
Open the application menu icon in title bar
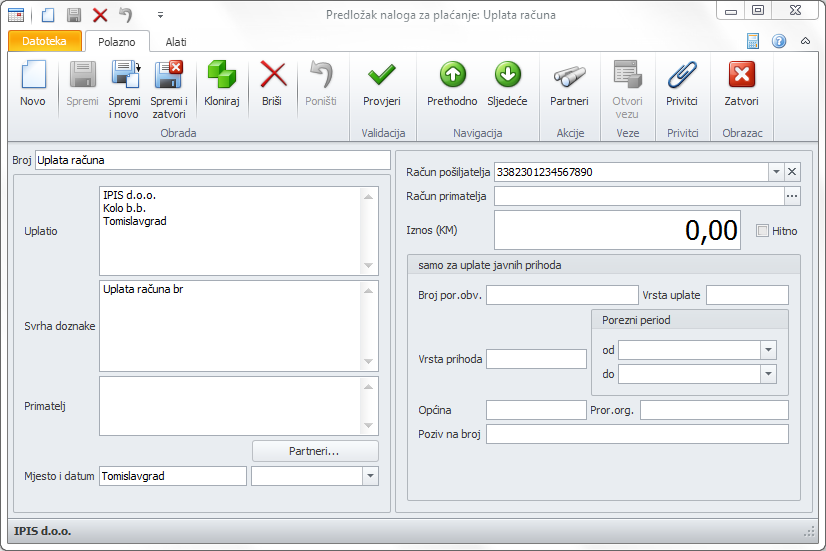16,15
